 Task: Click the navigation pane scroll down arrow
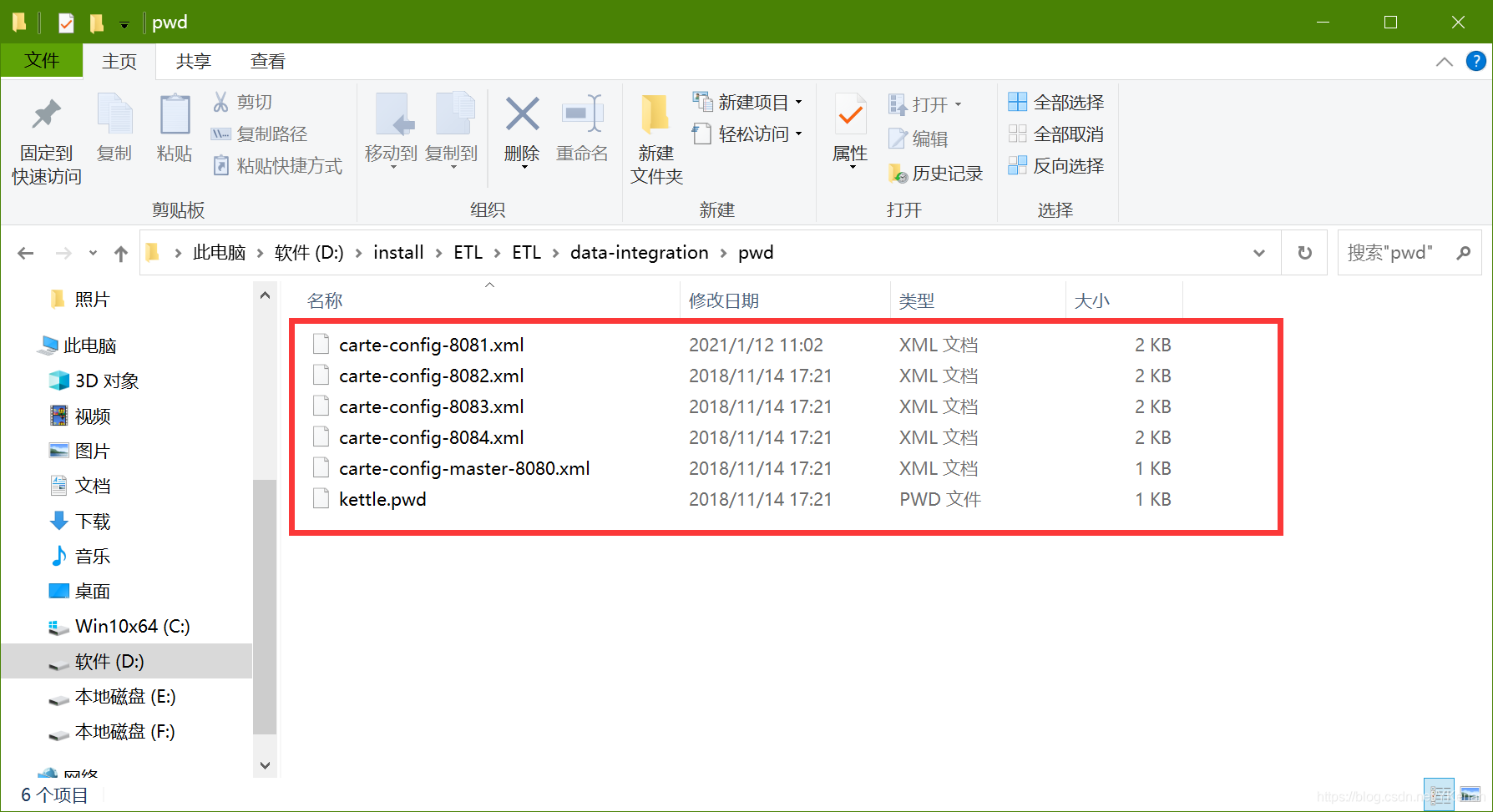(265, 765)
